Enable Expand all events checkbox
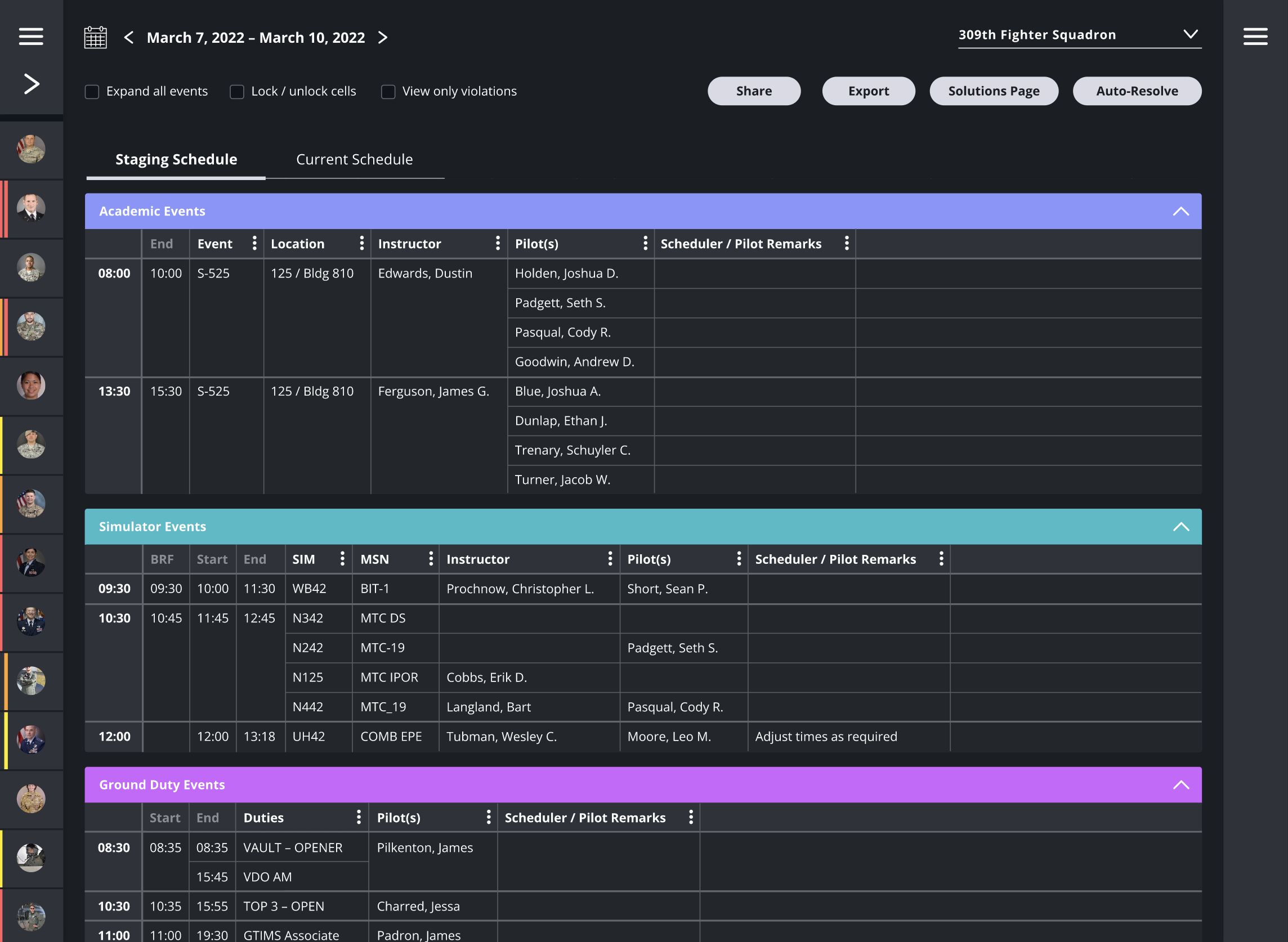1288x942 pixels. point(92,91)
